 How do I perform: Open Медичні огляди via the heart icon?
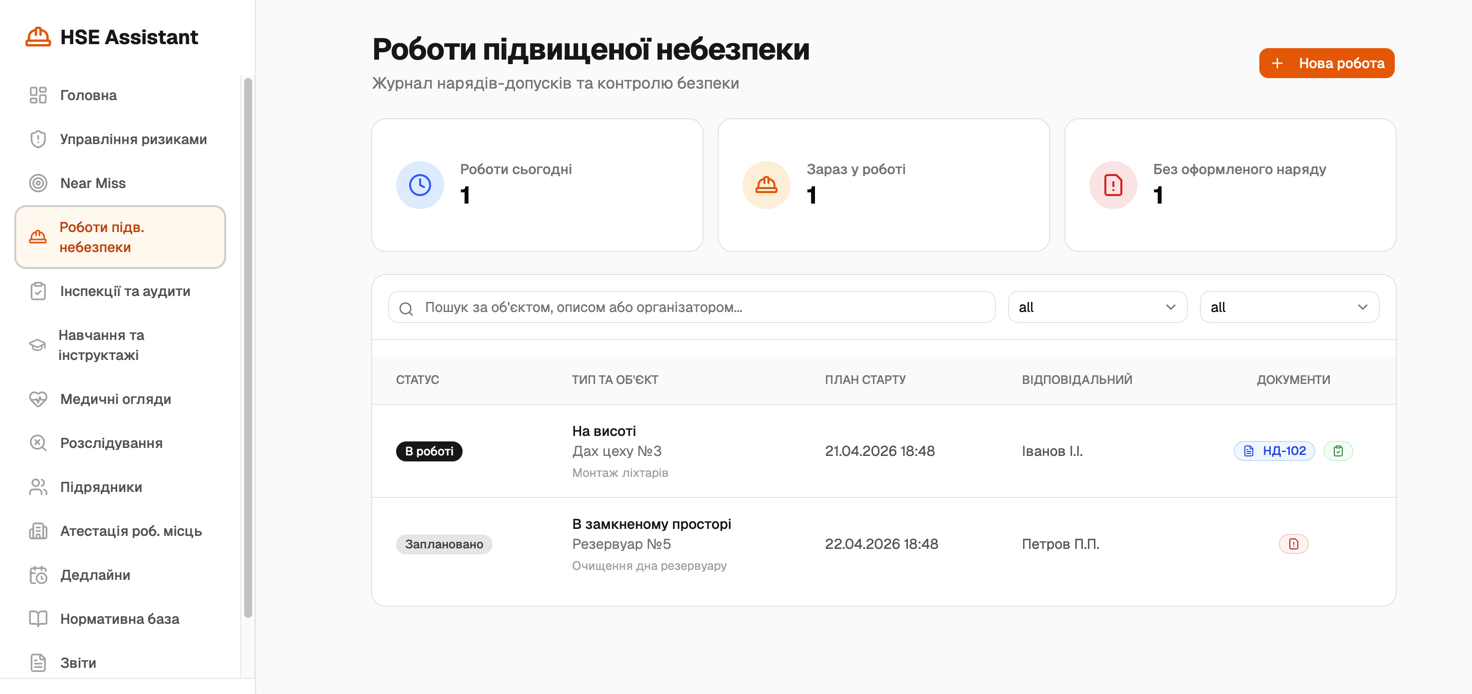point(39,398)
